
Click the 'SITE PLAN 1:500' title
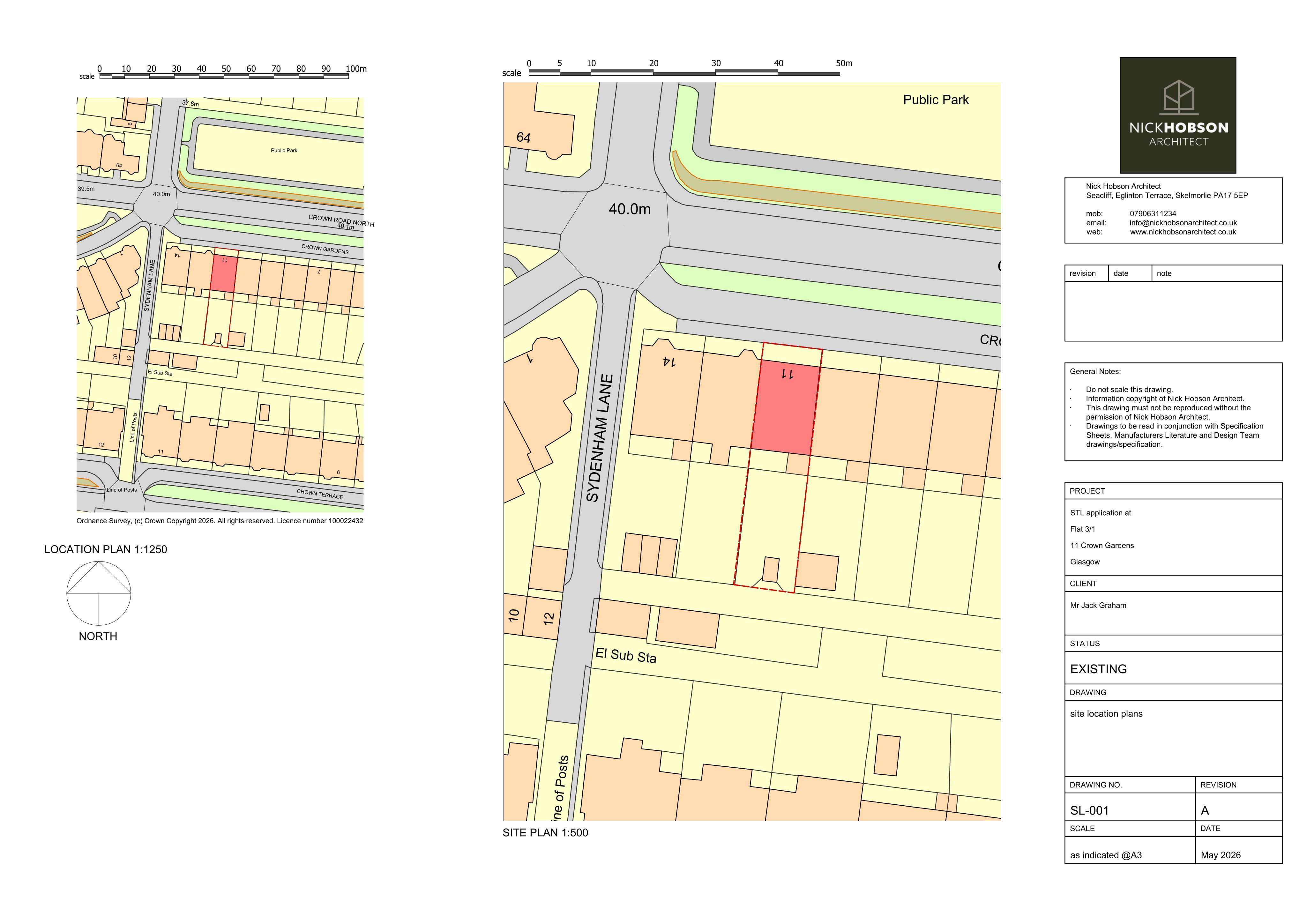[545, 832]
